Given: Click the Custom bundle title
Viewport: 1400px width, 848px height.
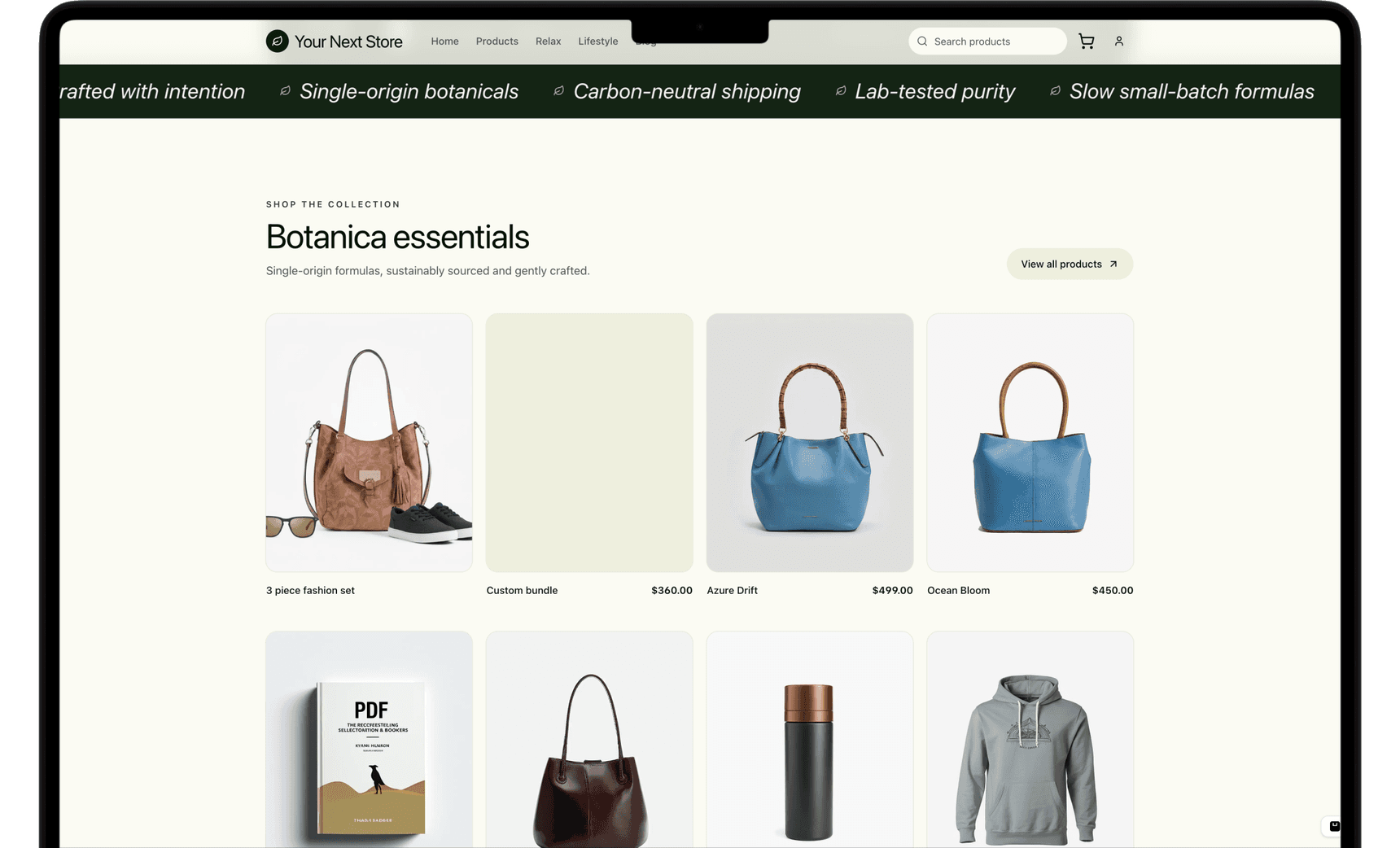Looking at the screenshot, I should tap(522, 590).
